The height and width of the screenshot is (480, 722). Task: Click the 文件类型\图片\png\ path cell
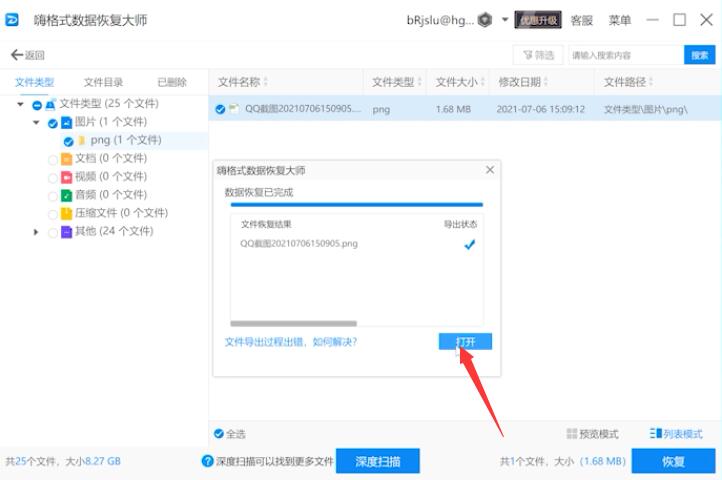(x=645, y=109)
